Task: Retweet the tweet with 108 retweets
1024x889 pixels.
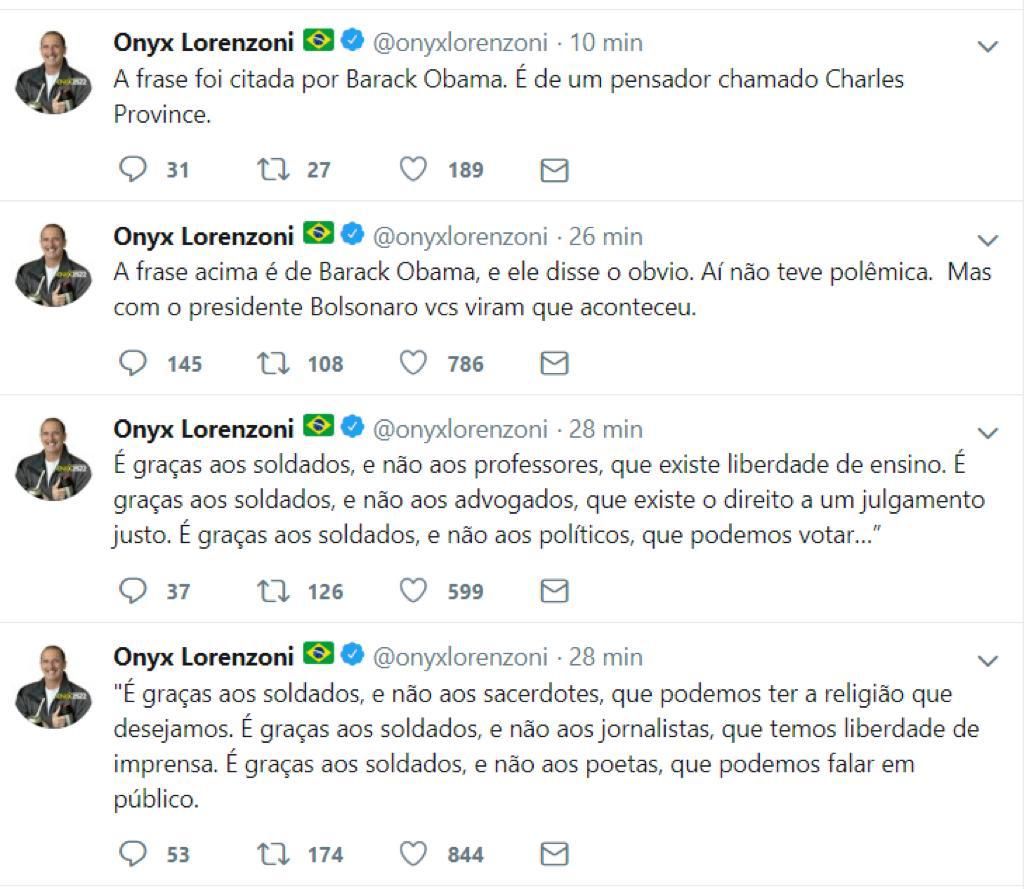Action: (x=273, y=364)
